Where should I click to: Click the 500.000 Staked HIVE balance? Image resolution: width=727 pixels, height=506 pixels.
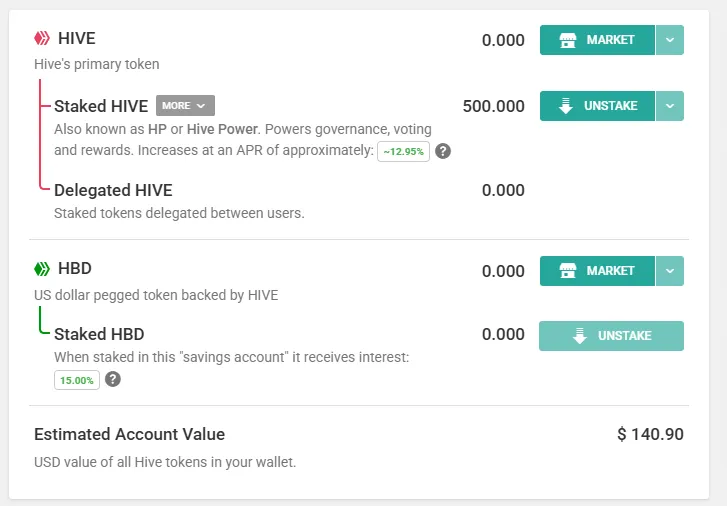click(493, 106)
